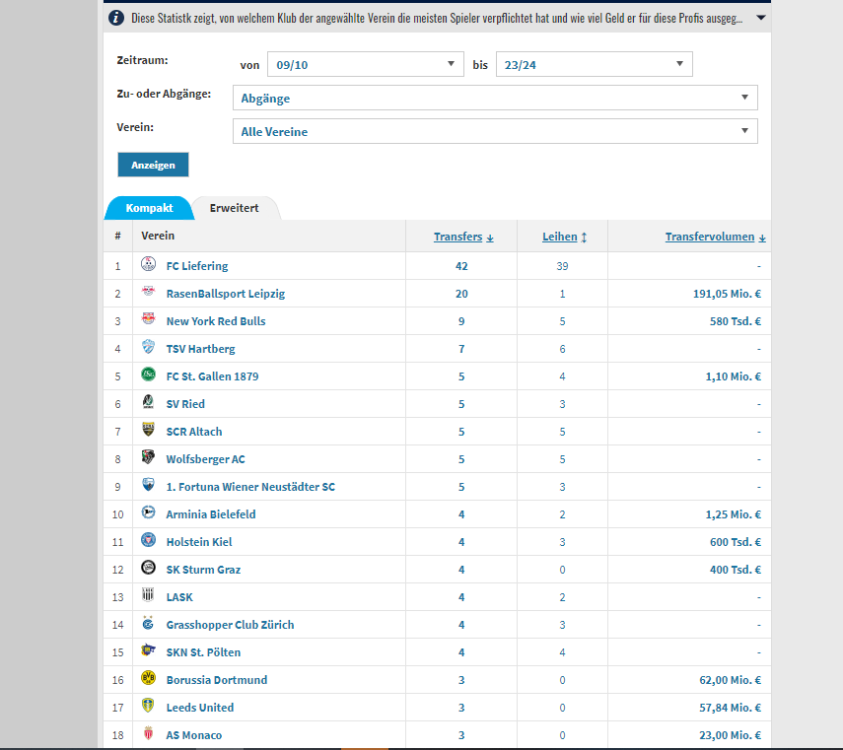Image resolution: width=843 pixels, height=750 pixels.
Task: Click the info icon in statistics banner
Action: tap(117, 18)
